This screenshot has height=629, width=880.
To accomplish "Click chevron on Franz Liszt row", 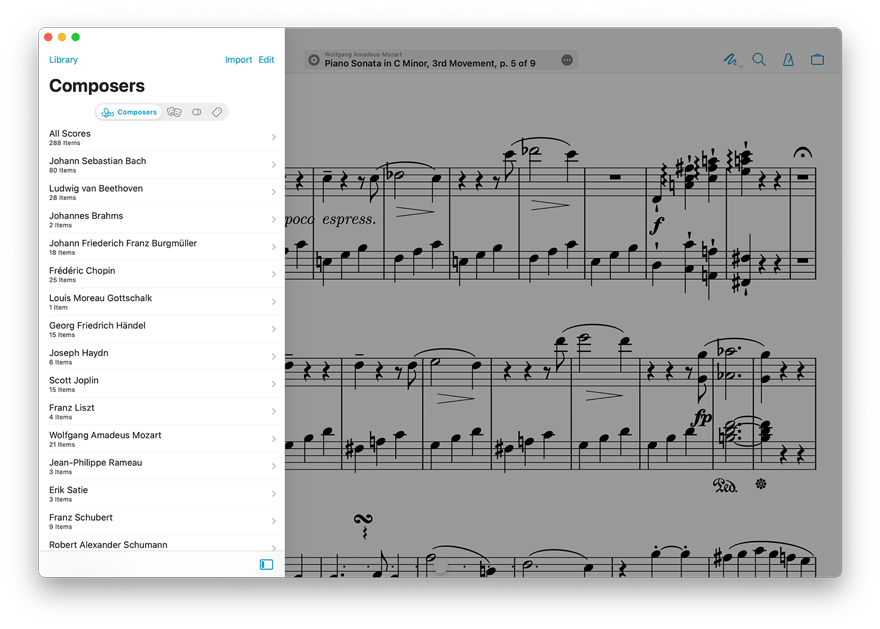I will [274, 411].
